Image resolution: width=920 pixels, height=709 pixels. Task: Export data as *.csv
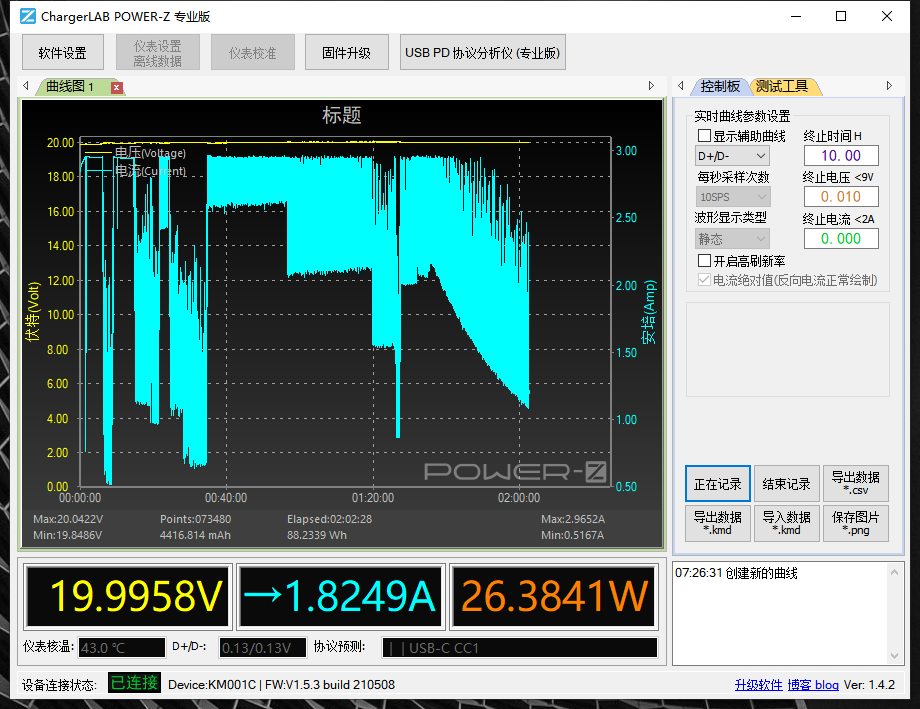pos(855,484)
